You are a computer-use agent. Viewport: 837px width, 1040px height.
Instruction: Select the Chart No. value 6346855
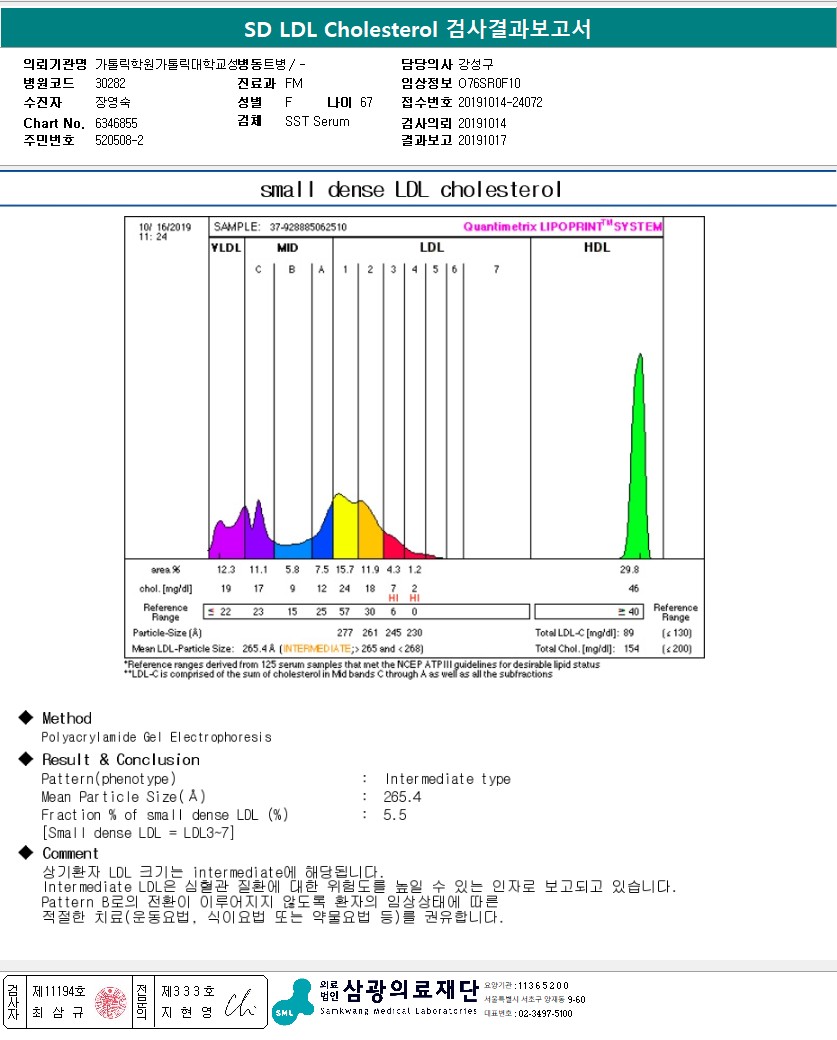point(116,122)
